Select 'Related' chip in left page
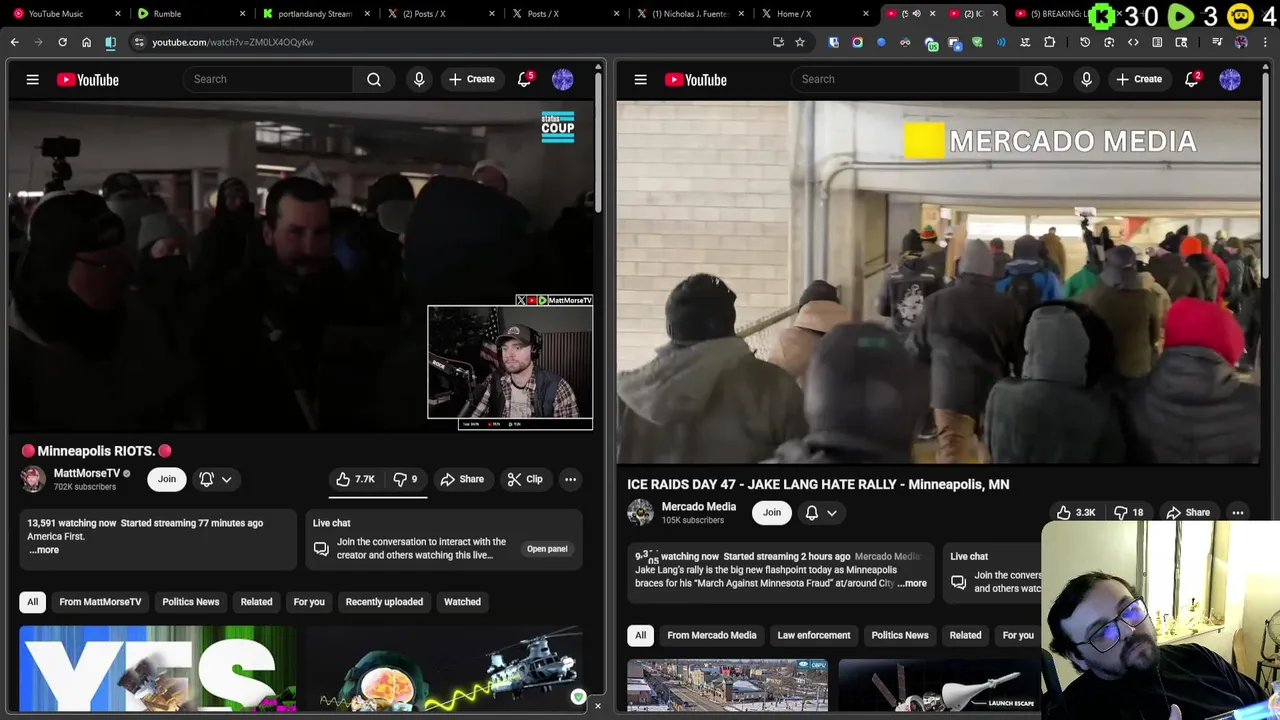This screenshot has width=1280, height=720. [x=256, y=602]
